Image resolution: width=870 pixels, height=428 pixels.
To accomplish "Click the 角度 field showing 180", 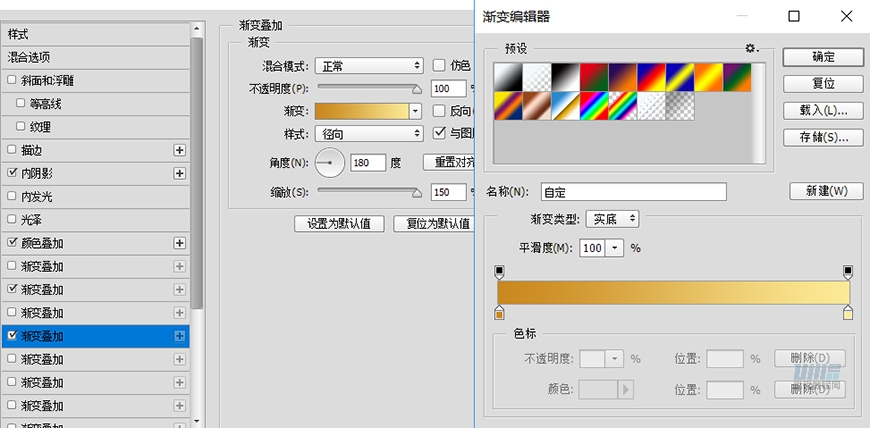I will (x=368, y=163).
